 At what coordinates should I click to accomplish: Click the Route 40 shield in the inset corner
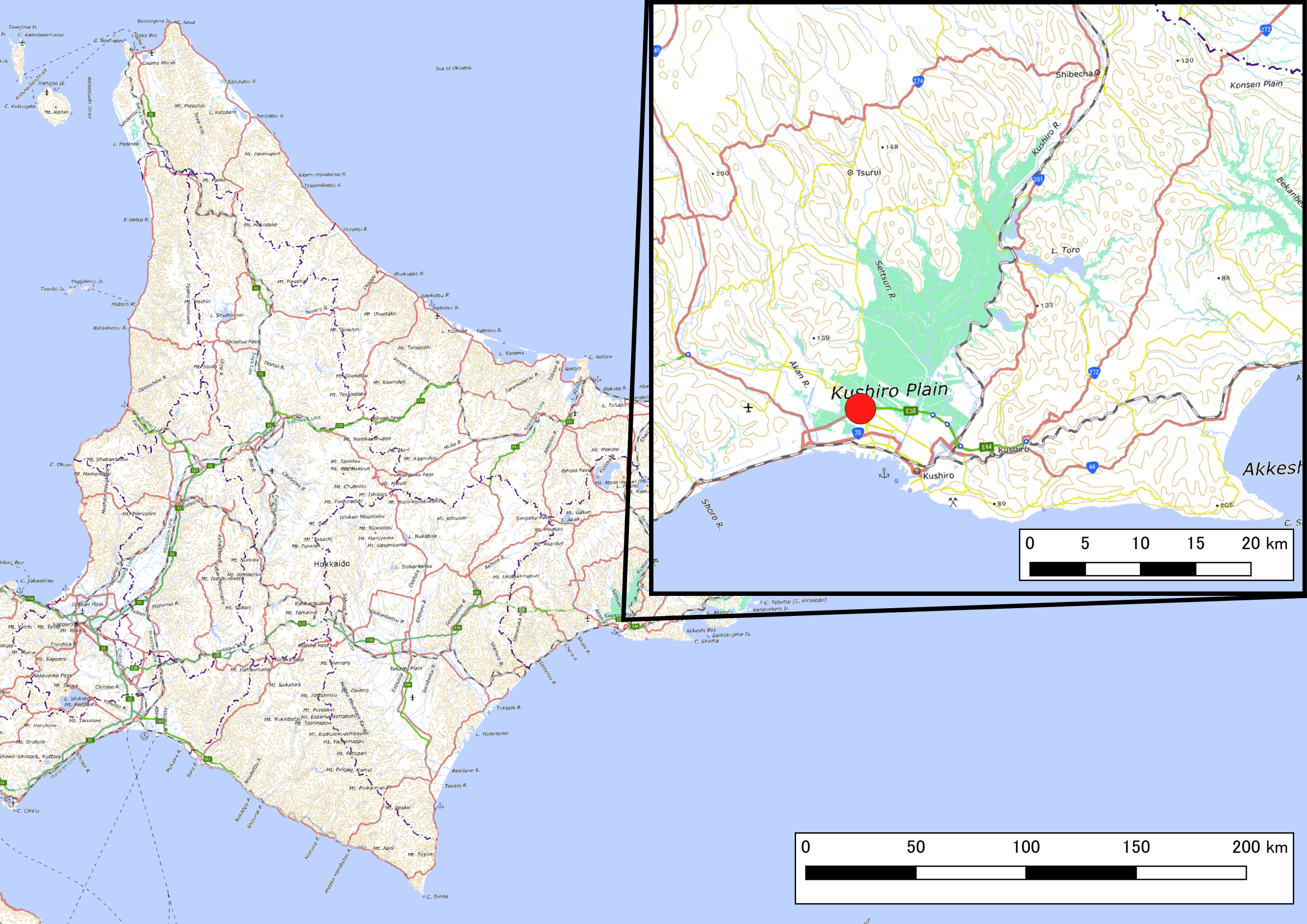tap(656, 51)
